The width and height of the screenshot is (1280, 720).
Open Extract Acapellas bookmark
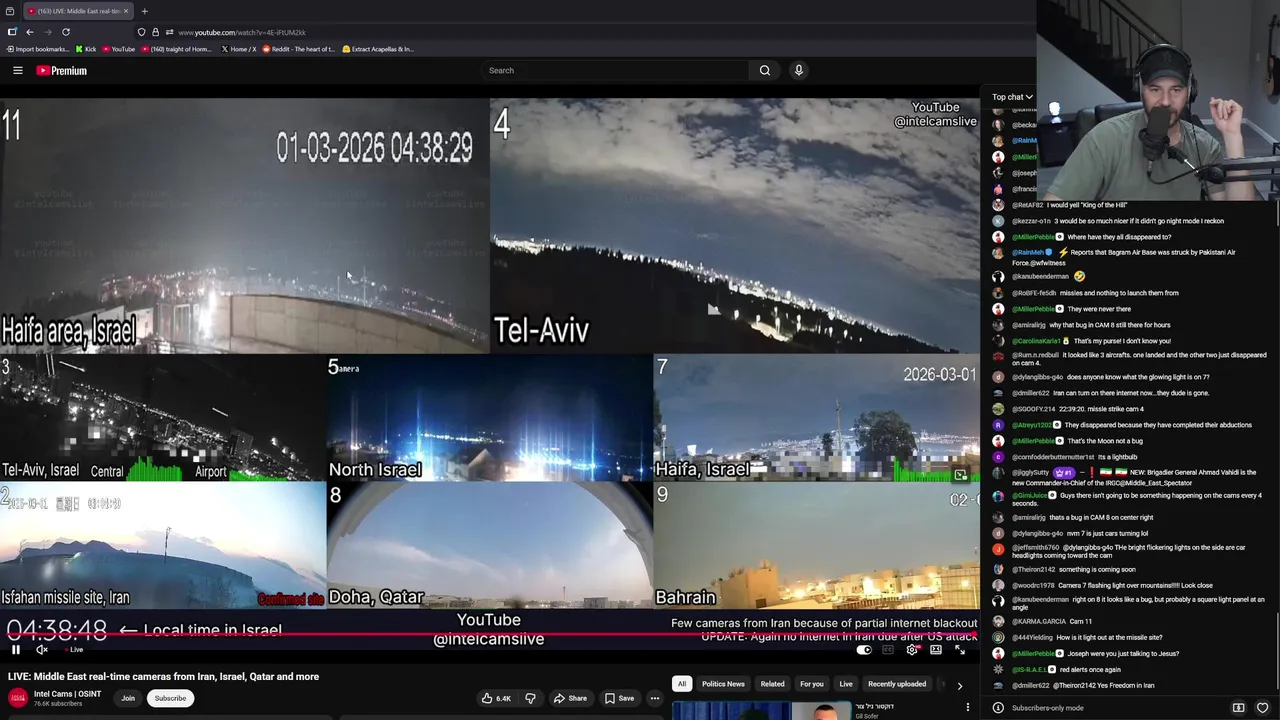pos(378,49)
